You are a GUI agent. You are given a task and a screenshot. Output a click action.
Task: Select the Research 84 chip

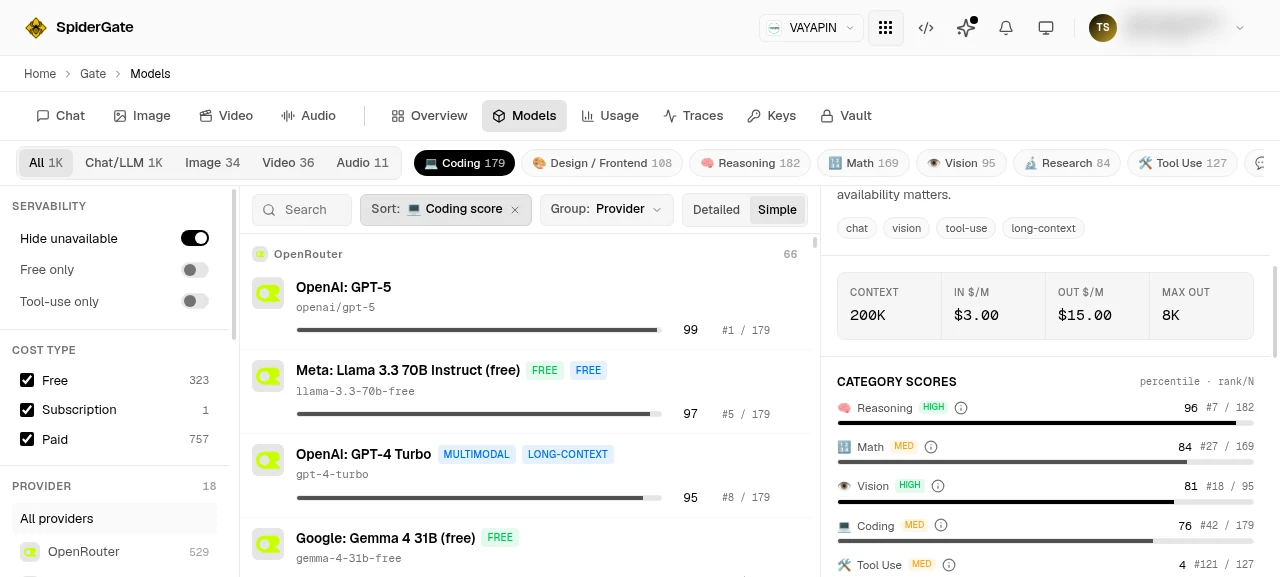[x=1067, y=163]
